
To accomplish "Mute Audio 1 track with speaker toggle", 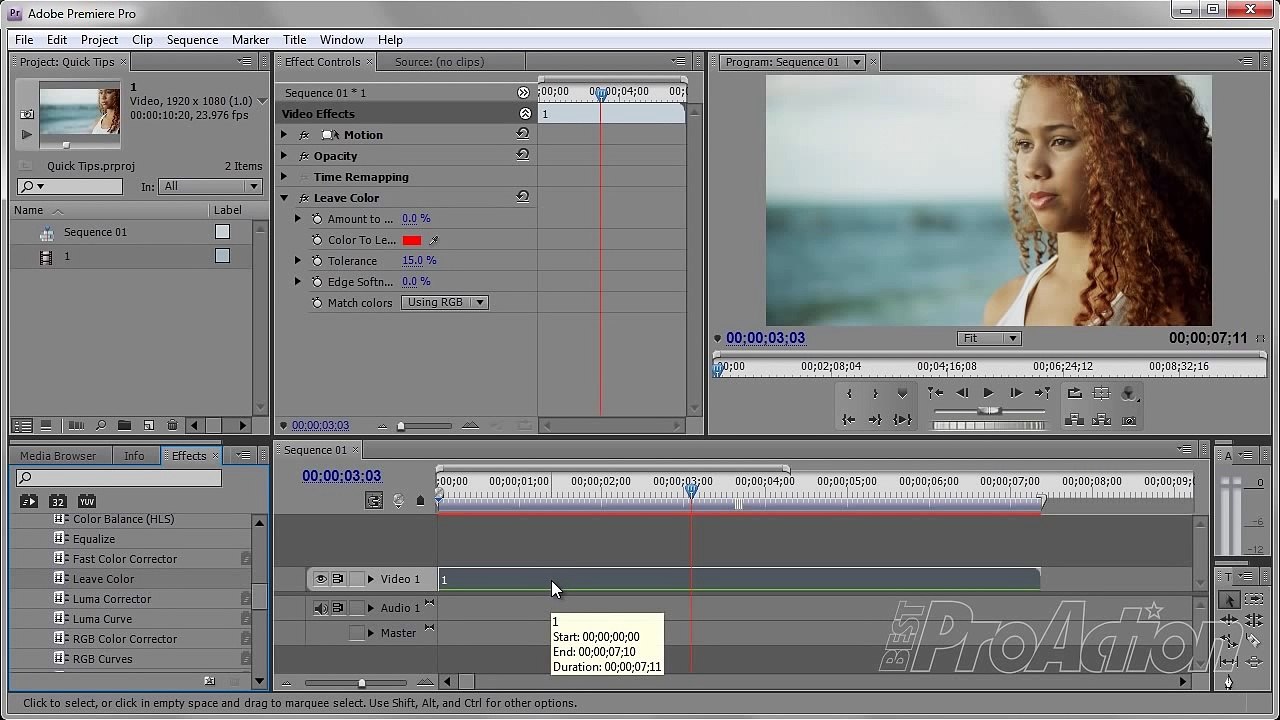I will (321, 608).
